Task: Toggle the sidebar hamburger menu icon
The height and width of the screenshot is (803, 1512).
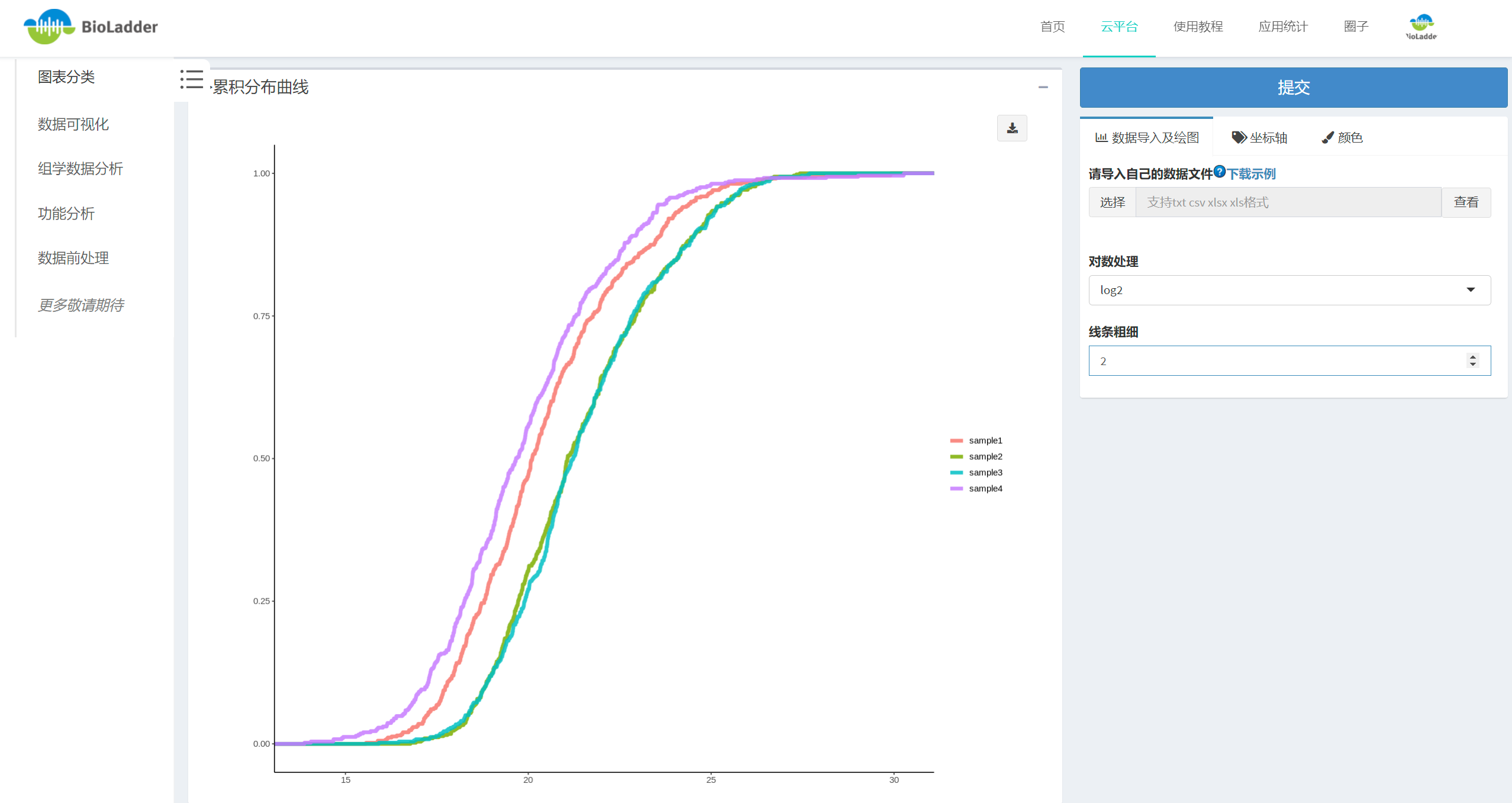Action: pos(192,79)
